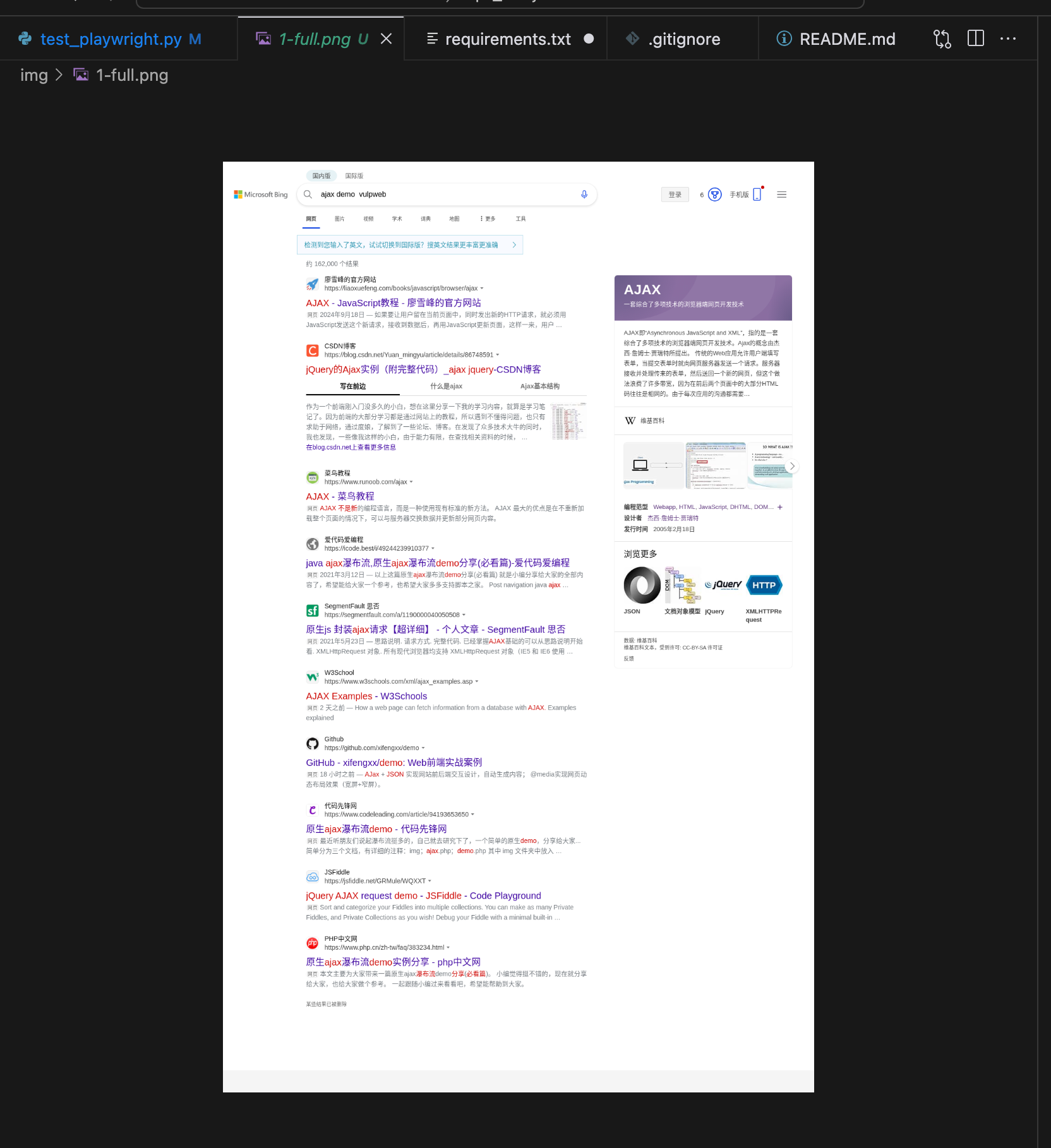Click the blue rewards medal icon
1051x1148 pixels.
(714, 194)
